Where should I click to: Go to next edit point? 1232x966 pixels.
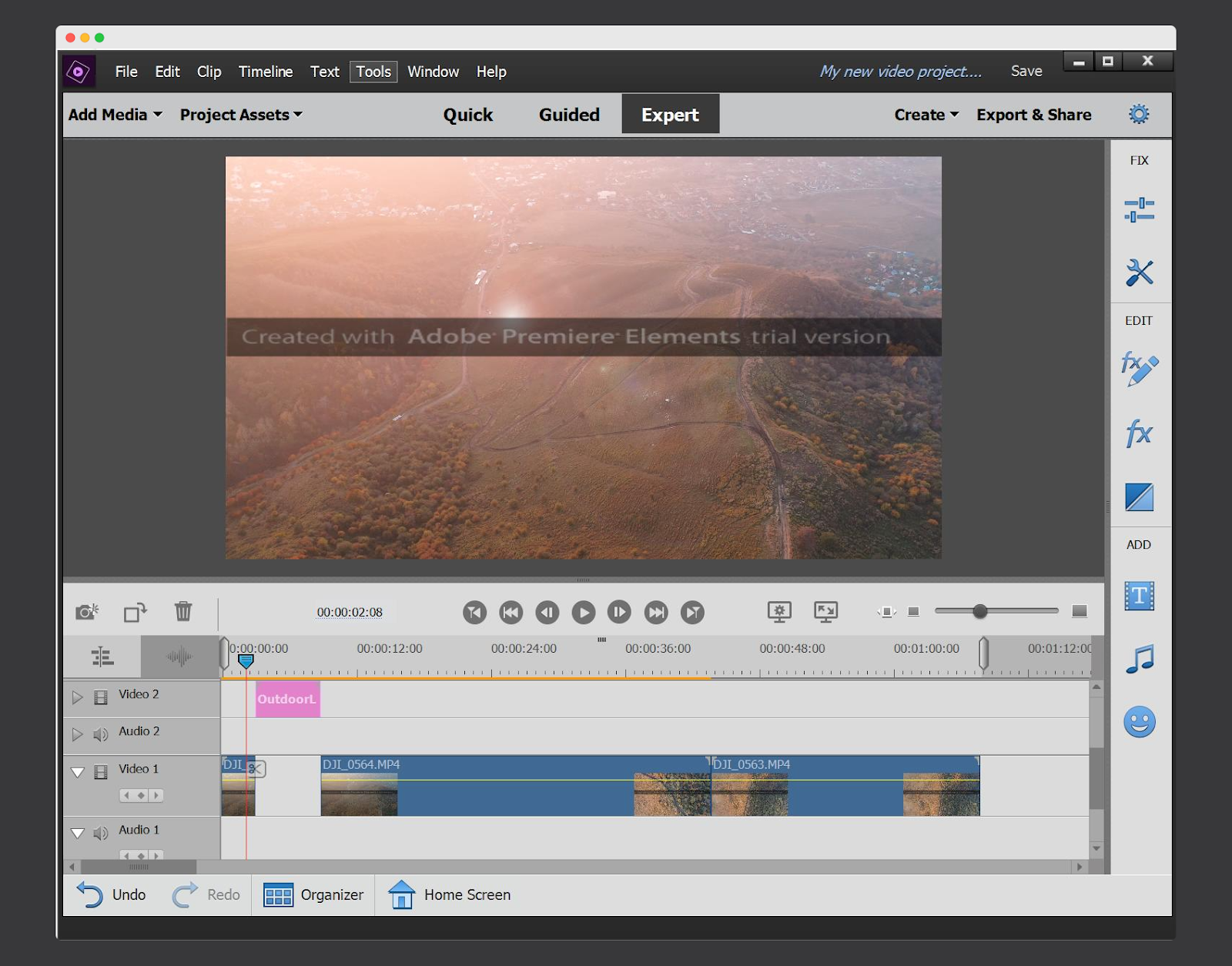pyautogui.click(x=692, y=613)
